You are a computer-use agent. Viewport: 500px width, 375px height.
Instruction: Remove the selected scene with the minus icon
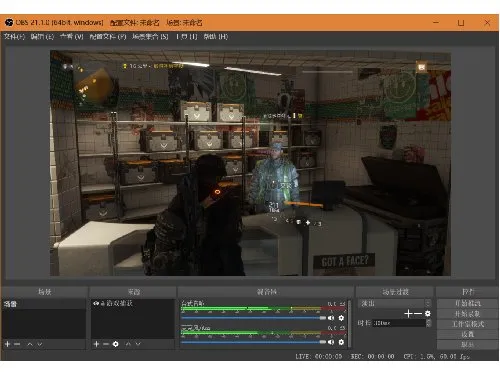[x=17, y=344]
